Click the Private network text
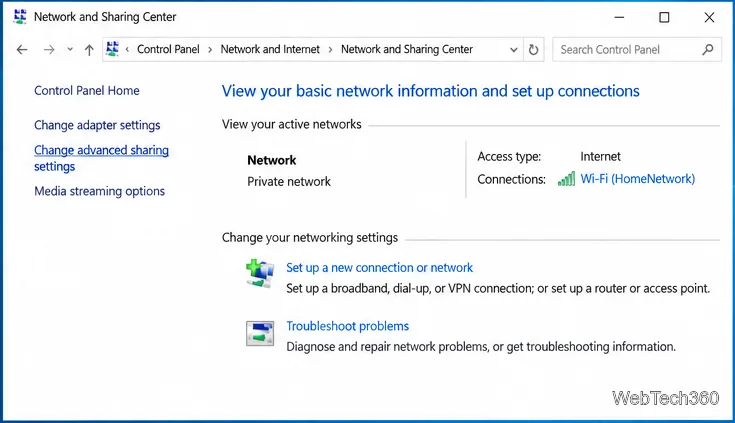The height and width of the screenshot is (423, 735). coord(289,181)
